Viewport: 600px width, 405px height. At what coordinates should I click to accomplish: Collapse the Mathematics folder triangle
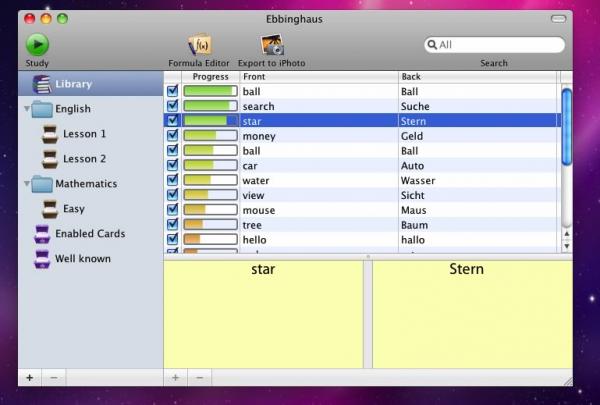[27, 183]
